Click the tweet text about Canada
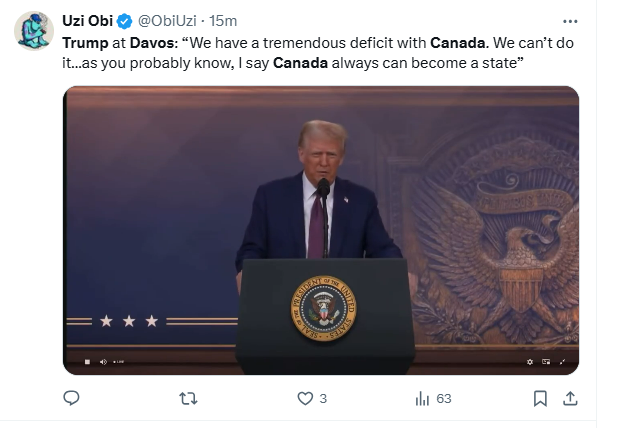 click(318, 53)
